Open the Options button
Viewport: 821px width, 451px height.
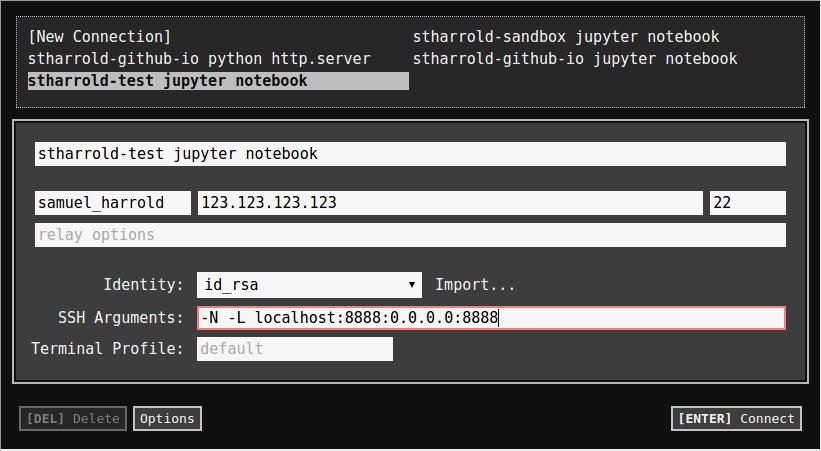tap(167, 419)
